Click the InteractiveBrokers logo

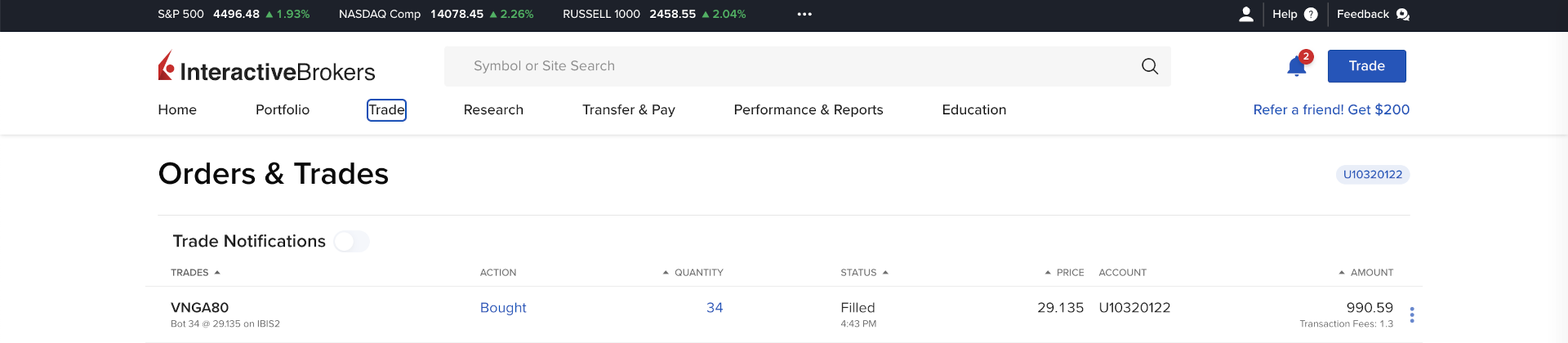point(266,67)
